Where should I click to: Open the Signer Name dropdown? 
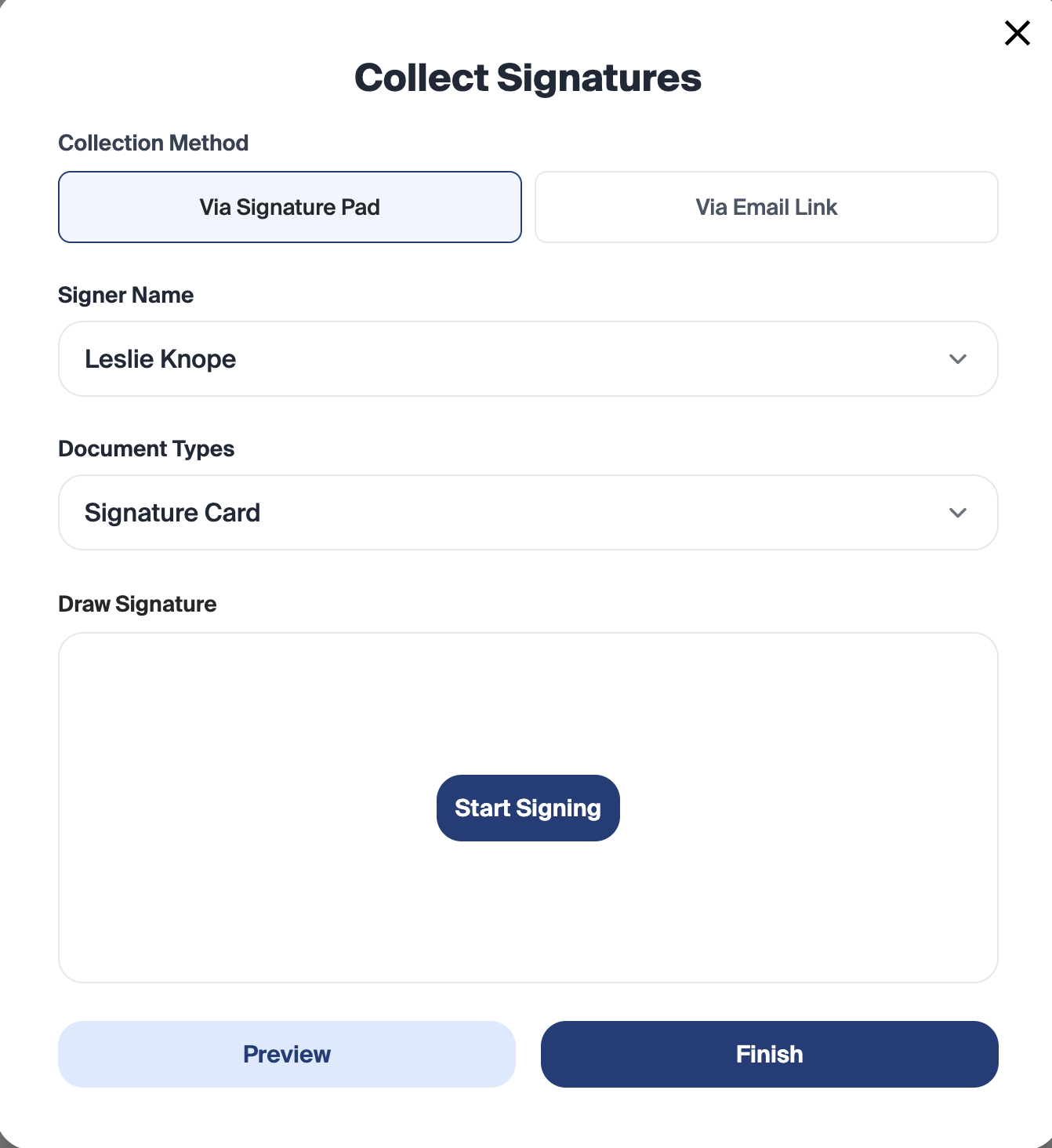(528, 358)
